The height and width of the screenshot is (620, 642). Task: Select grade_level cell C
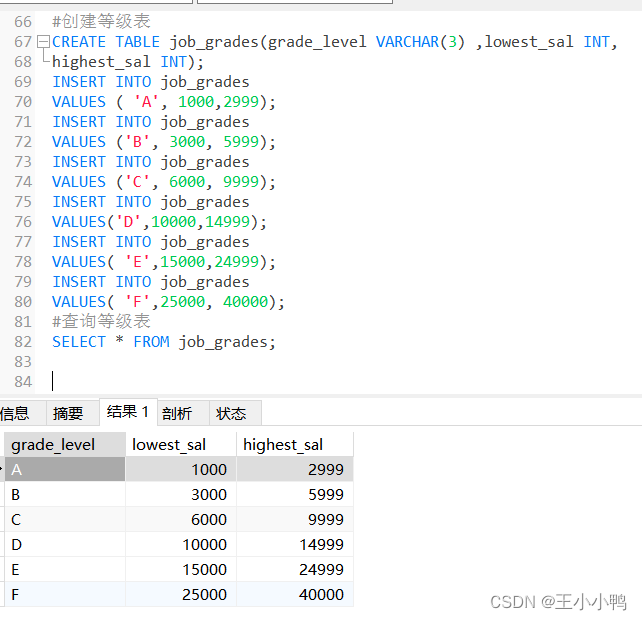coord(65,519)
